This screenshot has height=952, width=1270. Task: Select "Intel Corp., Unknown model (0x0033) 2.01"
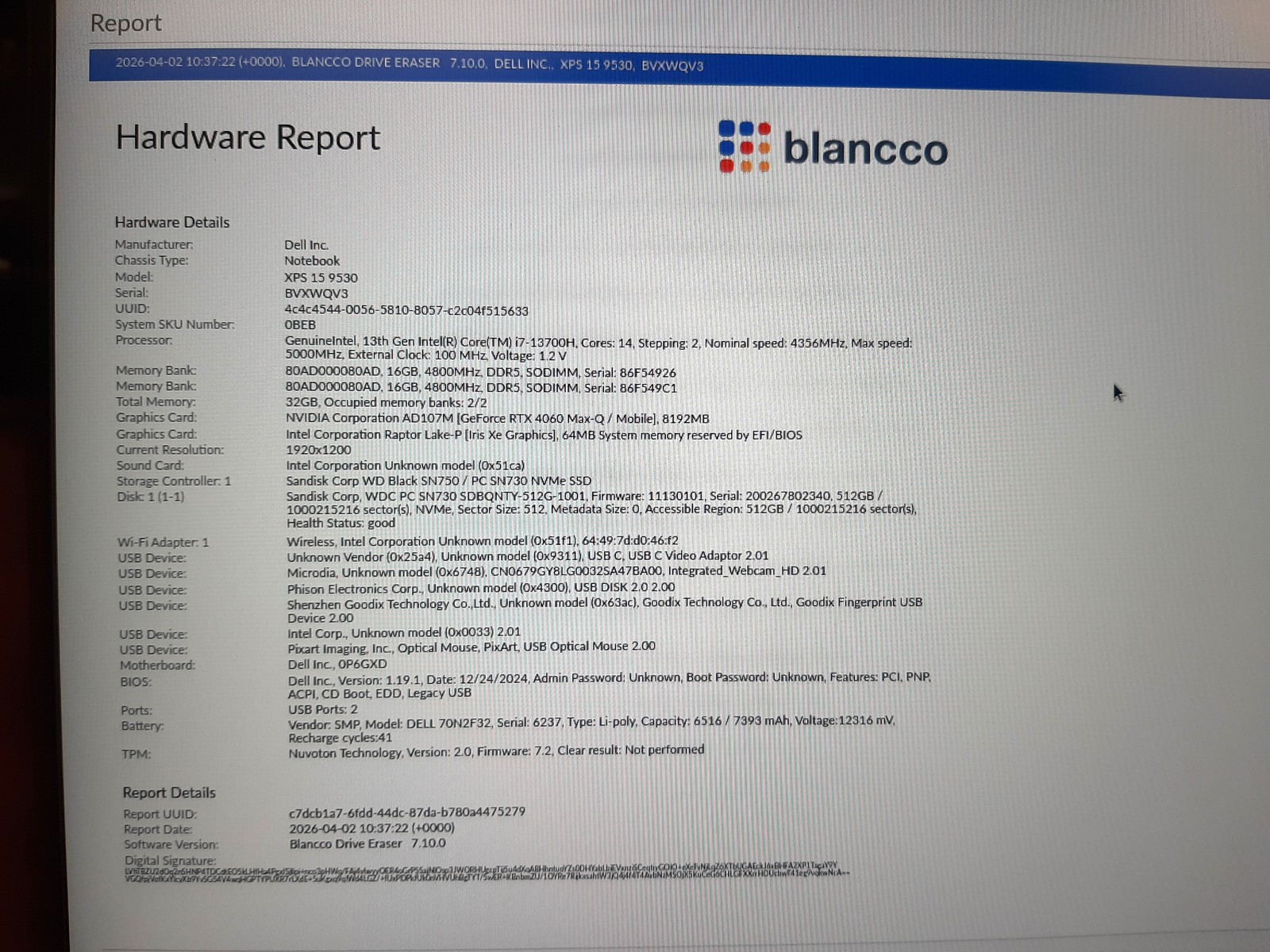[x=404, y=632]
